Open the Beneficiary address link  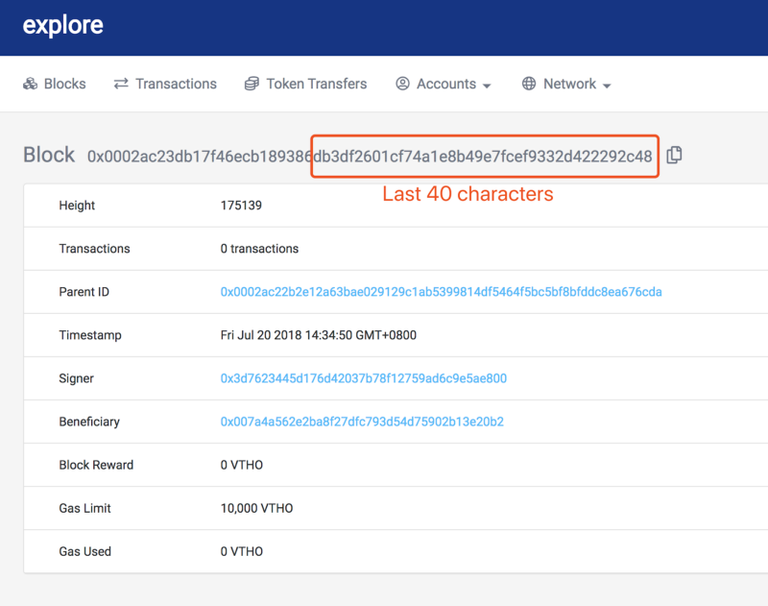(362, 422)
